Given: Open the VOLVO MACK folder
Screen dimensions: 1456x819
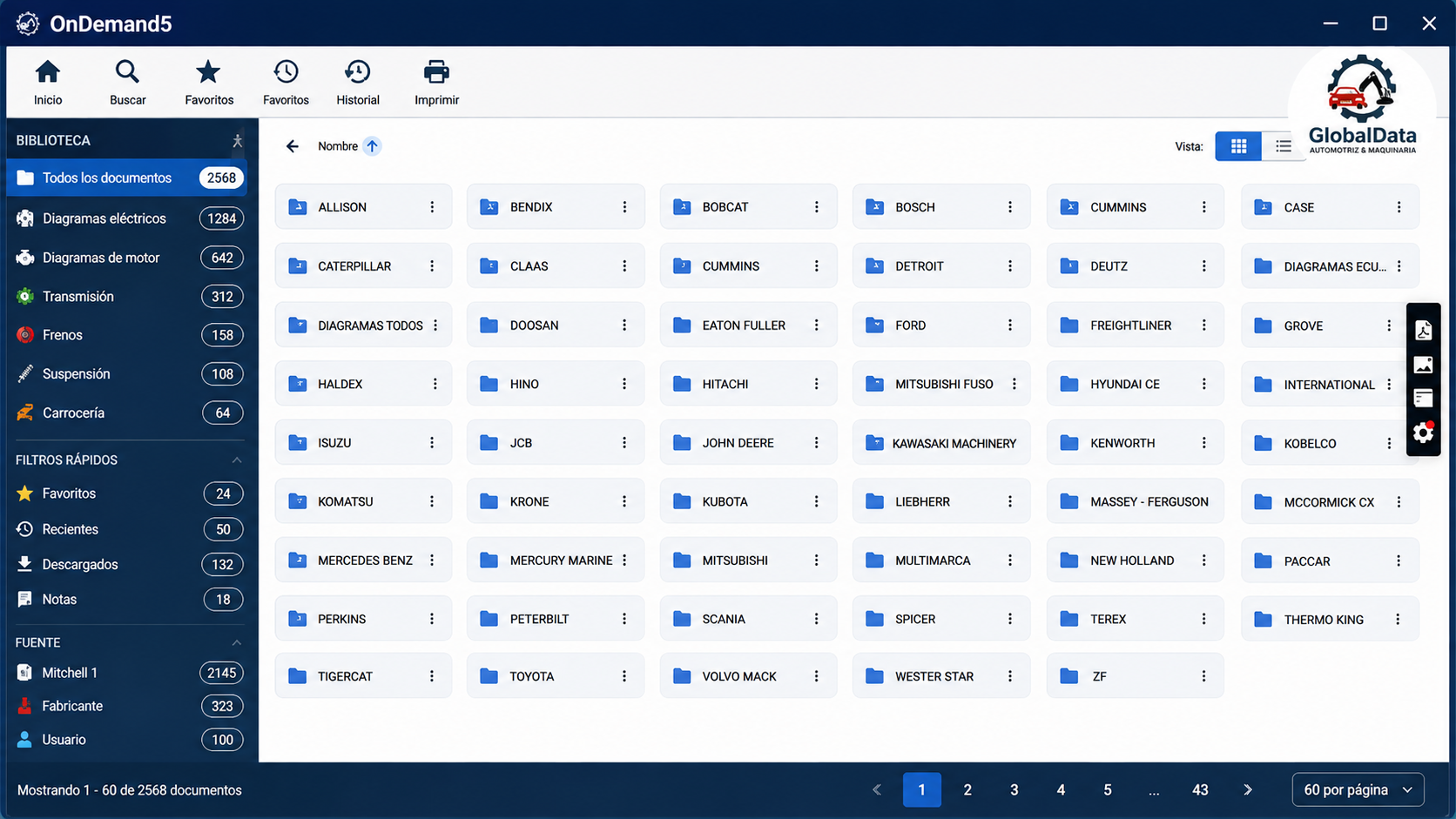Looking at the screenshot, I should pos(748,676).
